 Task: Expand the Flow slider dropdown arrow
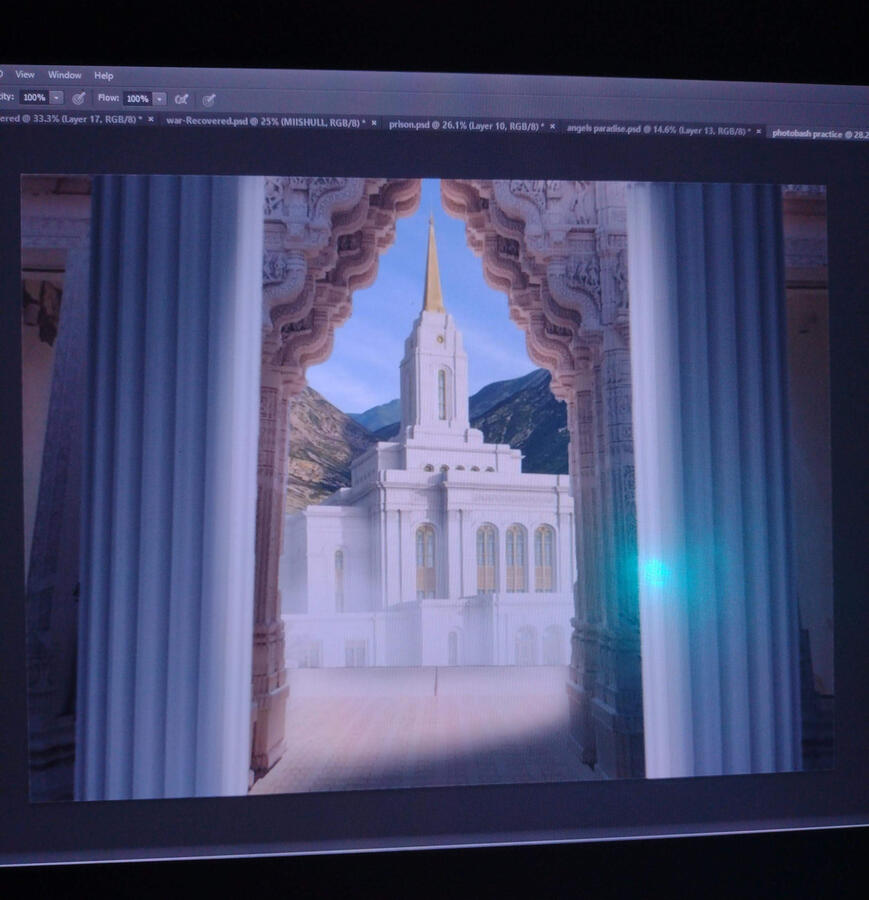click(159, 99)
